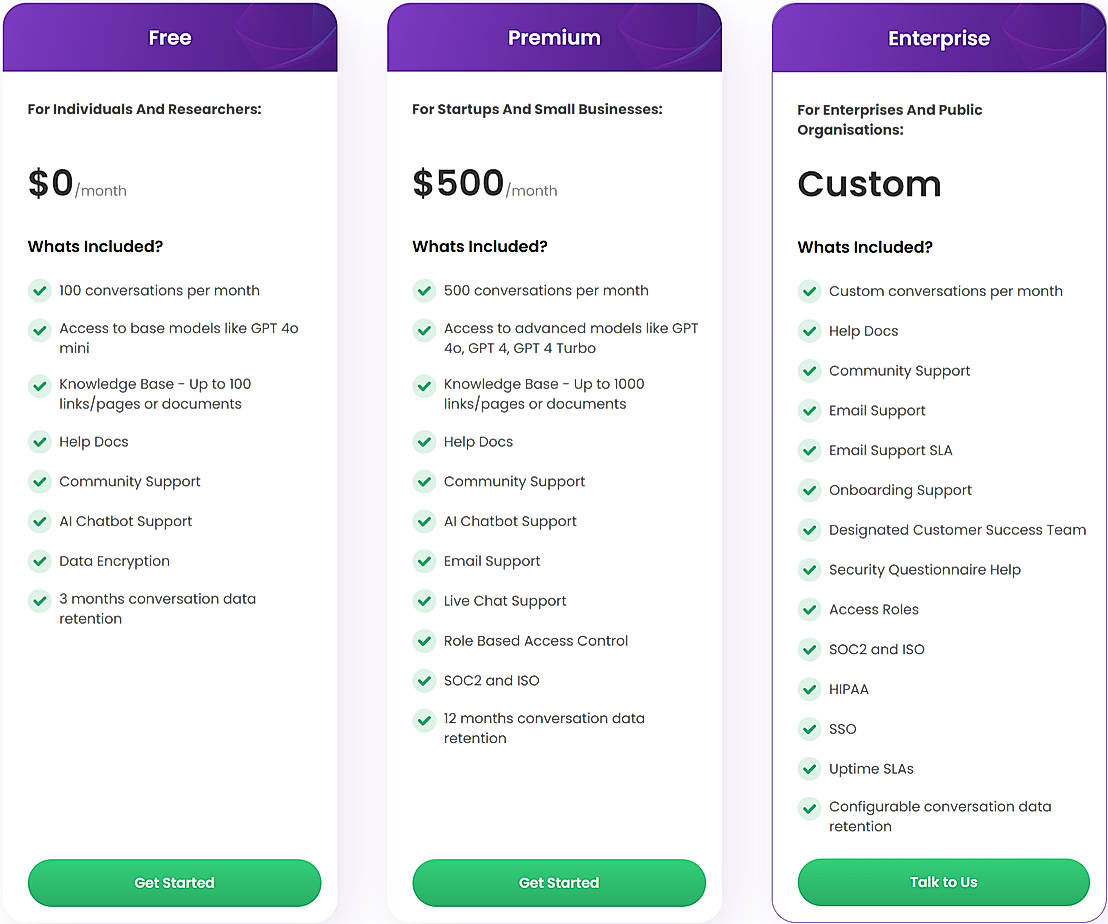The height and width of the screenshot is (924, 1108).
Task: Click checkmark next to Designated Customer Success Team
Action: pos(809,530)
